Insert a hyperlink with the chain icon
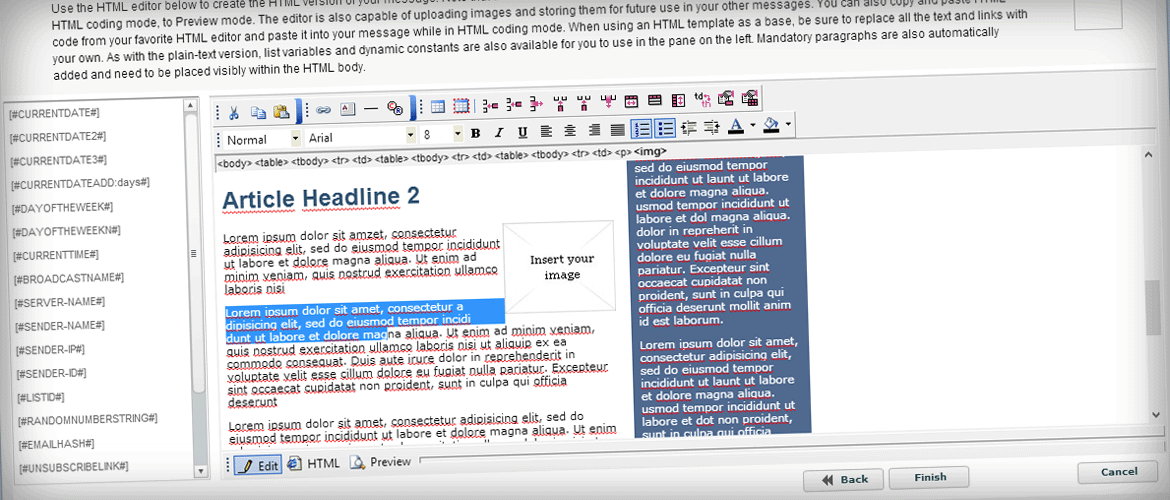This screenshot has height=500, width=1170. coord(323,110)
